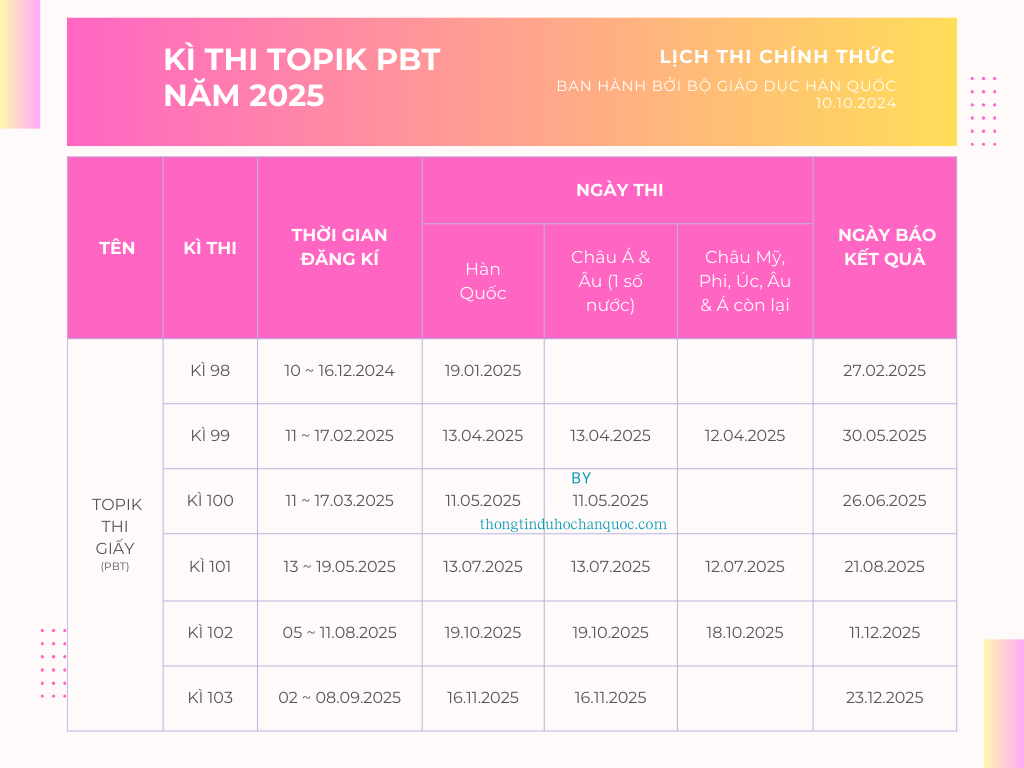Select the "KÌ THI" column header
The width and height of the screenshot is (1024, 768).
(210, 248)
